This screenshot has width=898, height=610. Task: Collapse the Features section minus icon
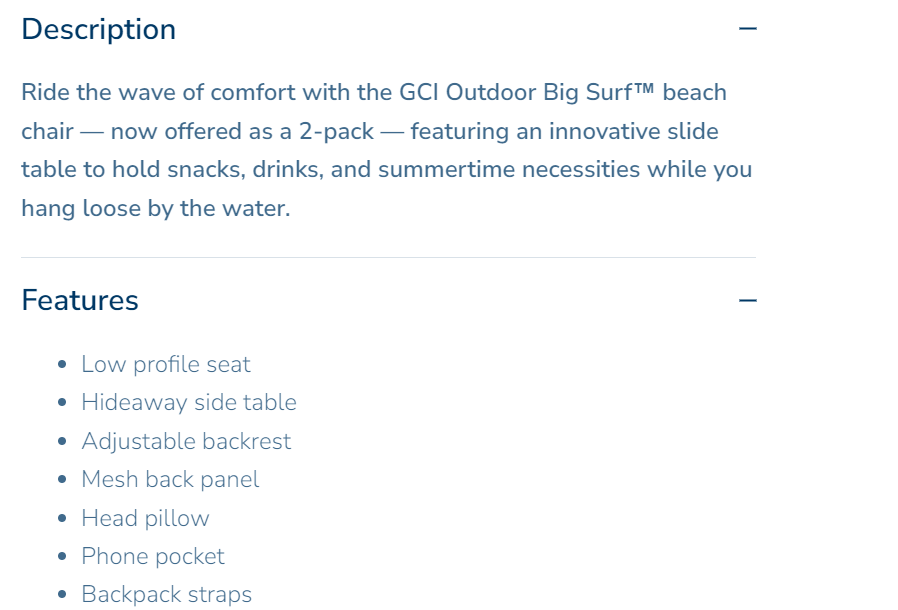click(747, 300)
